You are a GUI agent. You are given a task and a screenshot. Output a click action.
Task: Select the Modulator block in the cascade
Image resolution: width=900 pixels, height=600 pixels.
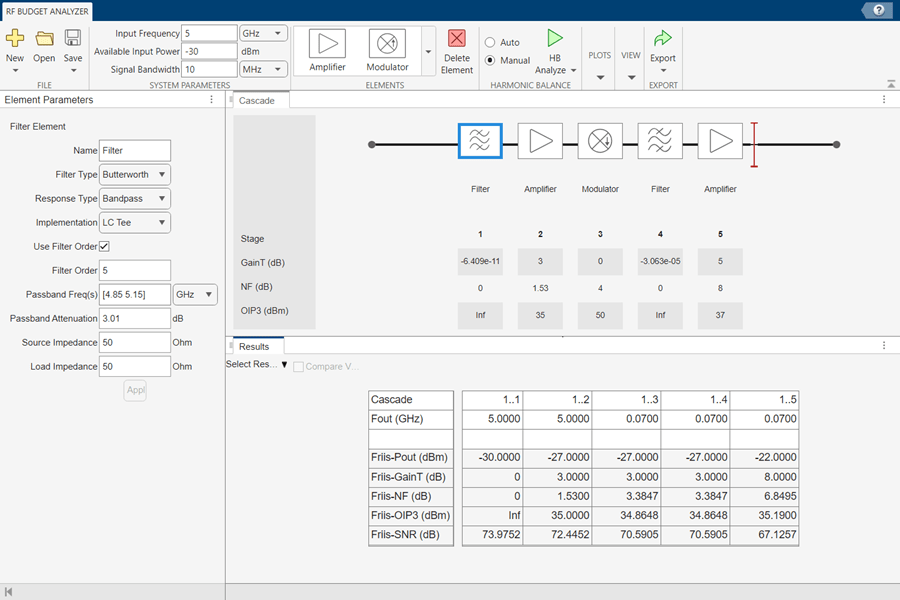coord(600,141)
